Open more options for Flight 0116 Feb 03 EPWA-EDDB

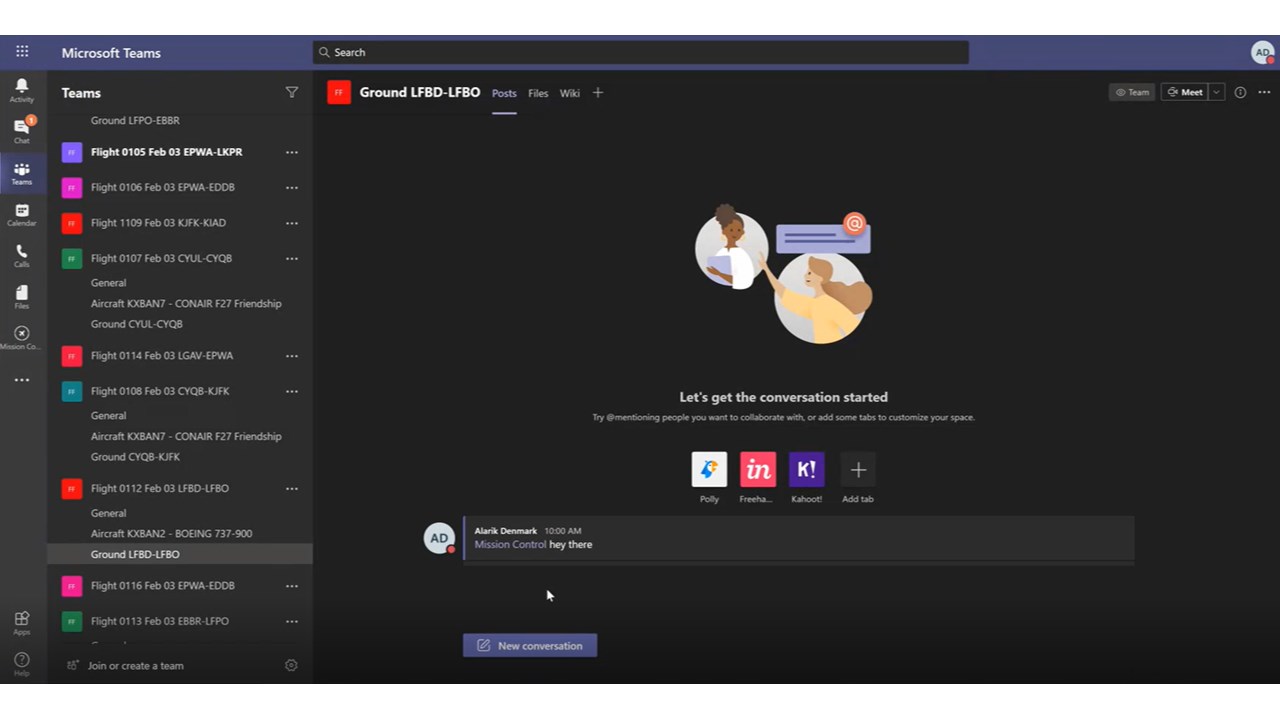coord(292,585)
